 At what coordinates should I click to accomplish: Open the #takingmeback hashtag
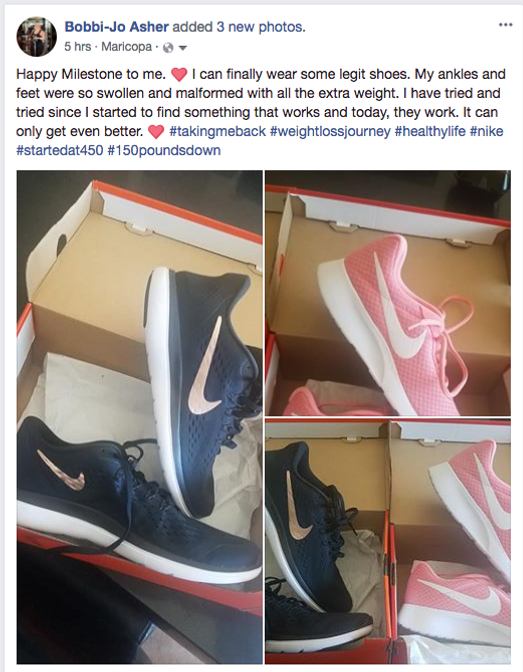[218, 131]
